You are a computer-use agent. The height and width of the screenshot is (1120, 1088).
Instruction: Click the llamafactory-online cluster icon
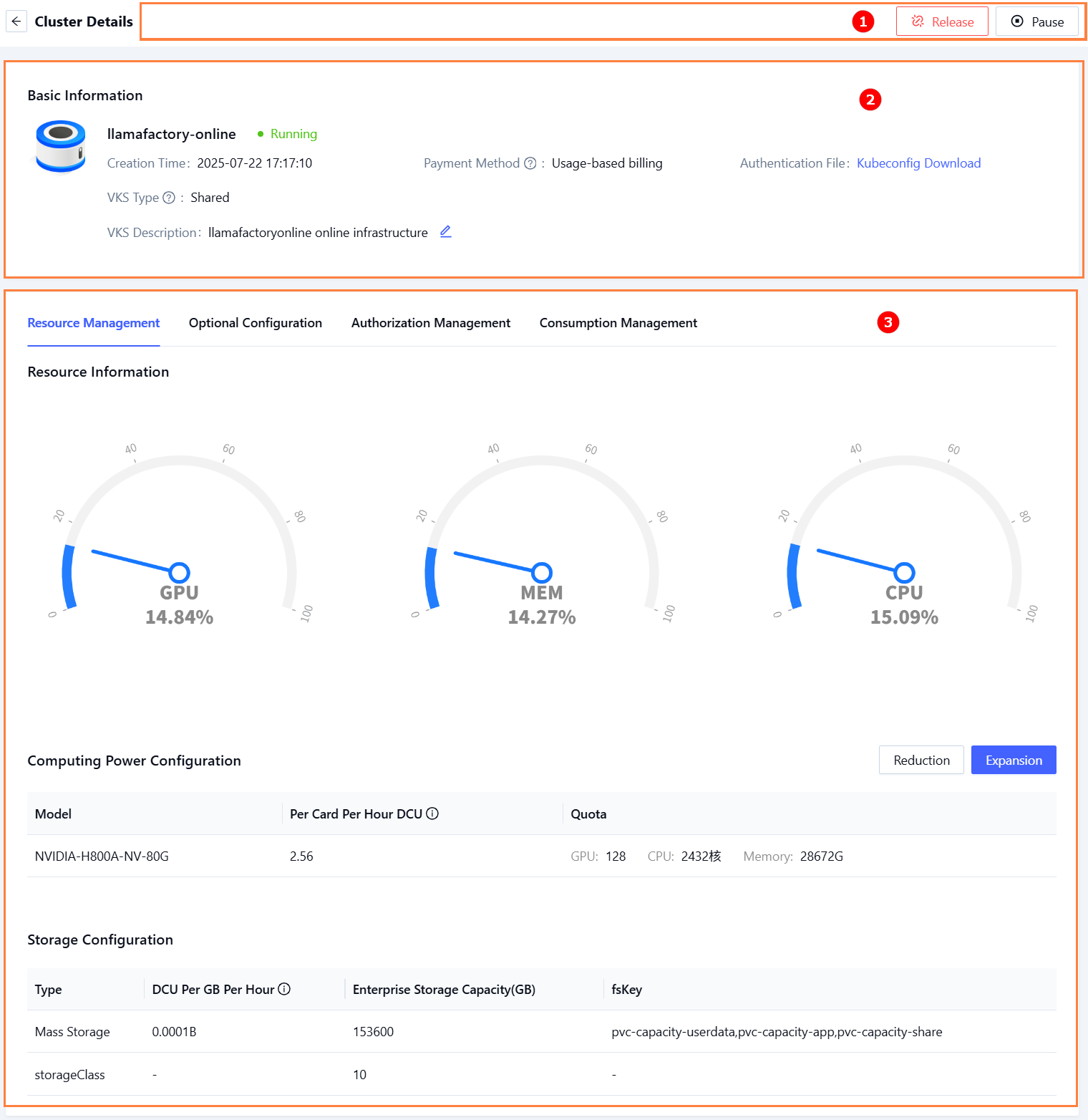[x=61, y=145]
